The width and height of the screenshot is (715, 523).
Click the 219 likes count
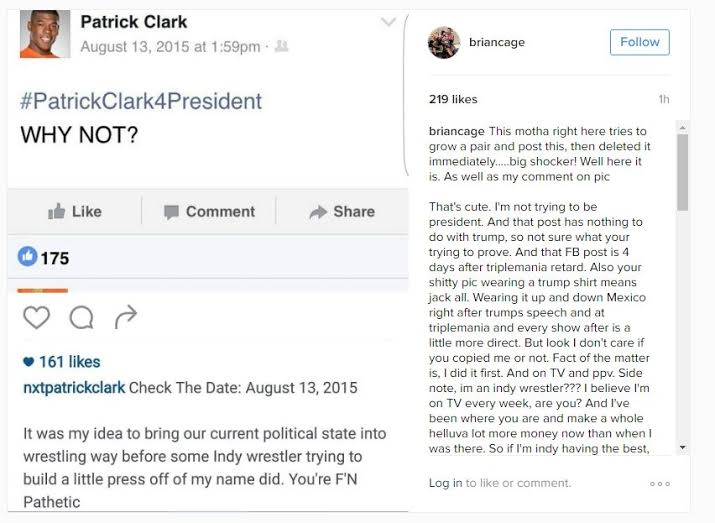(x=453, y=99)
